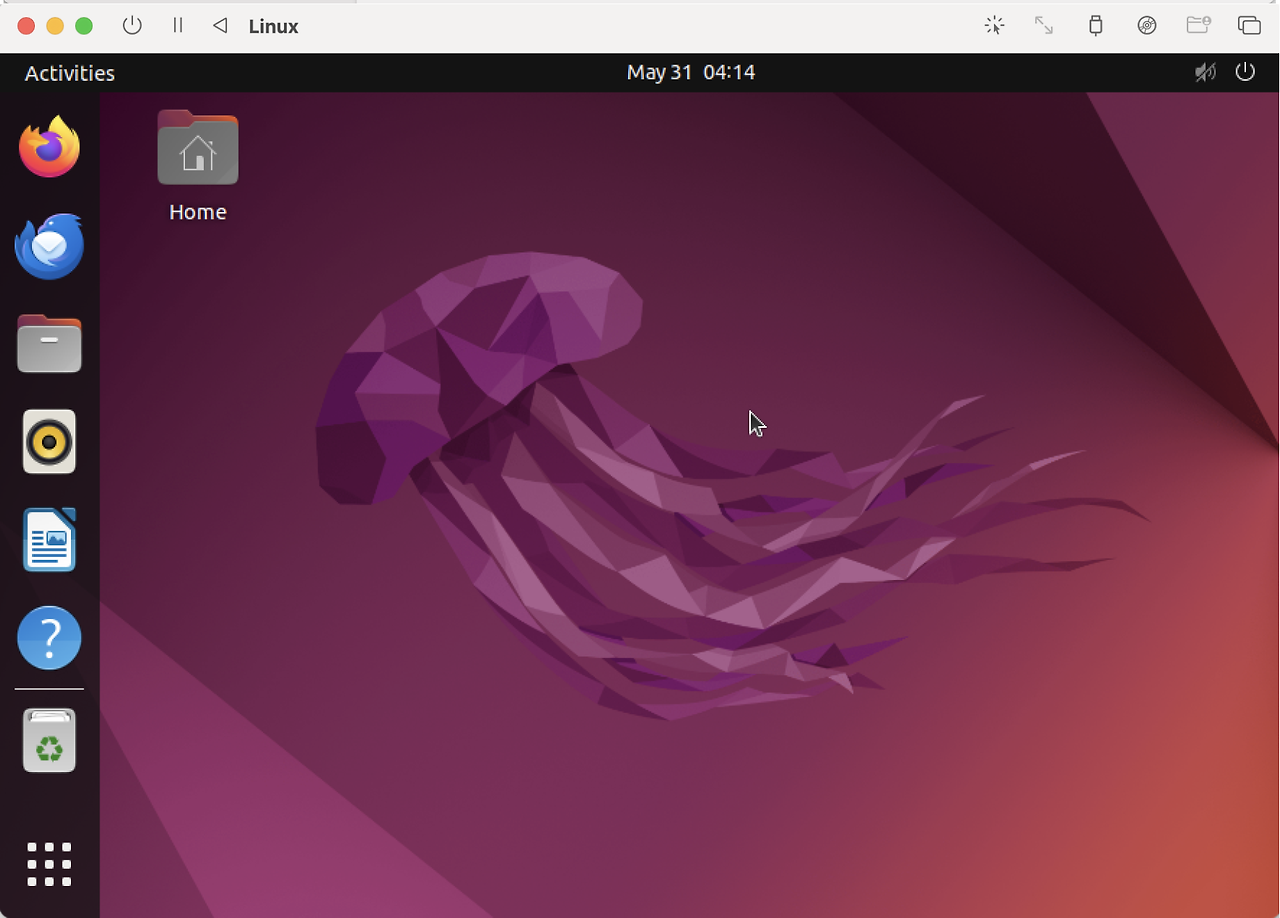This screenshot has width=1280, height=918.
Task: Click the VM power button beside pause
Action: pyautogui.click(x=132, y=26)
